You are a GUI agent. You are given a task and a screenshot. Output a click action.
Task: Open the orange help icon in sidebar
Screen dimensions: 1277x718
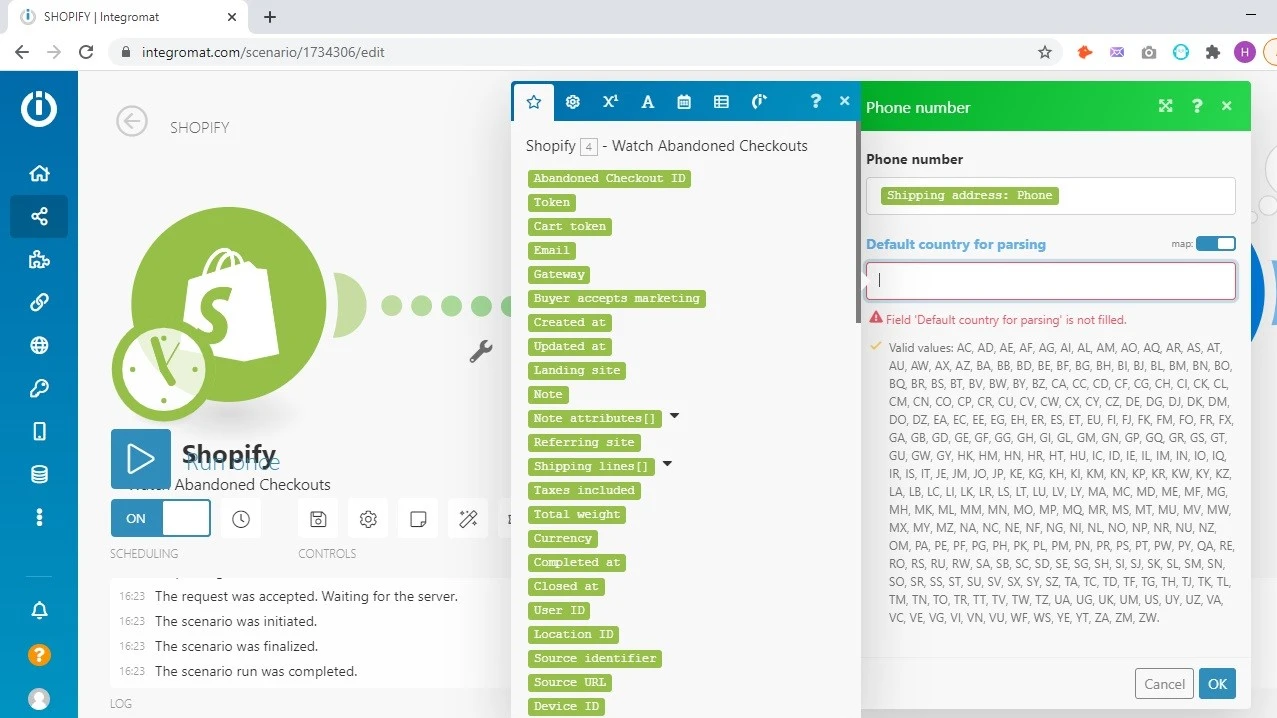[x=39, y=655]
